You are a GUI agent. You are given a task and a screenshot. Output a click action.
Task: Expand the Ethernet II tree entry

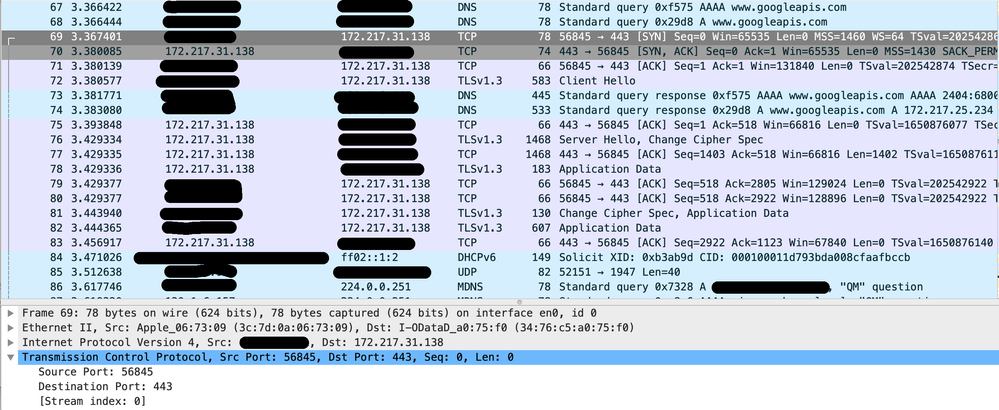pos(10,328)
